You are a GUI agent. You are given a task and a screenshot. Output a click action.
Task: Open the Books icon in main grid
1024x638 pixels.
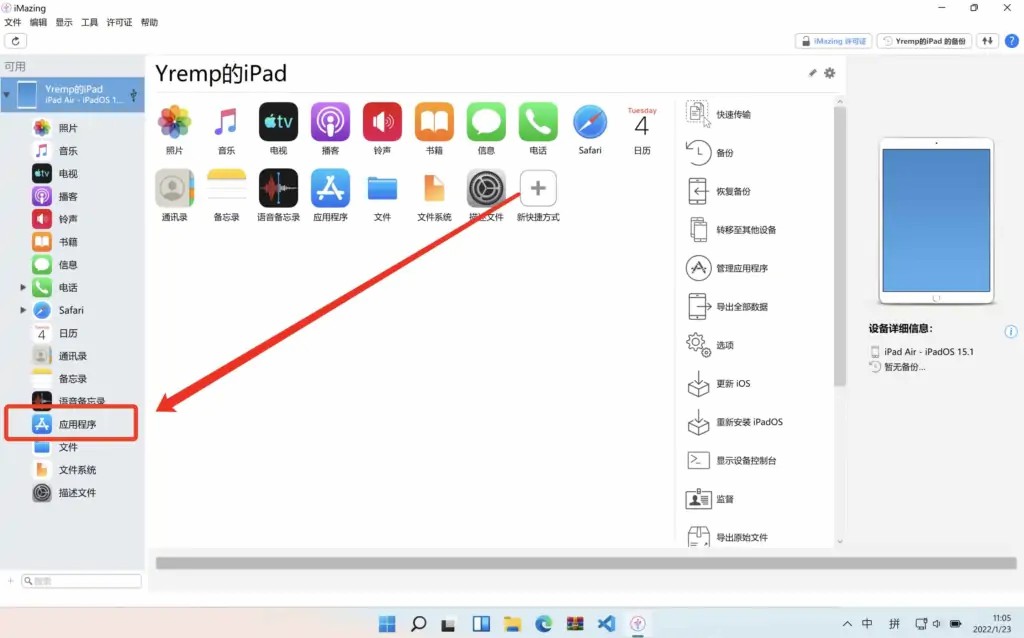point(434,122)
